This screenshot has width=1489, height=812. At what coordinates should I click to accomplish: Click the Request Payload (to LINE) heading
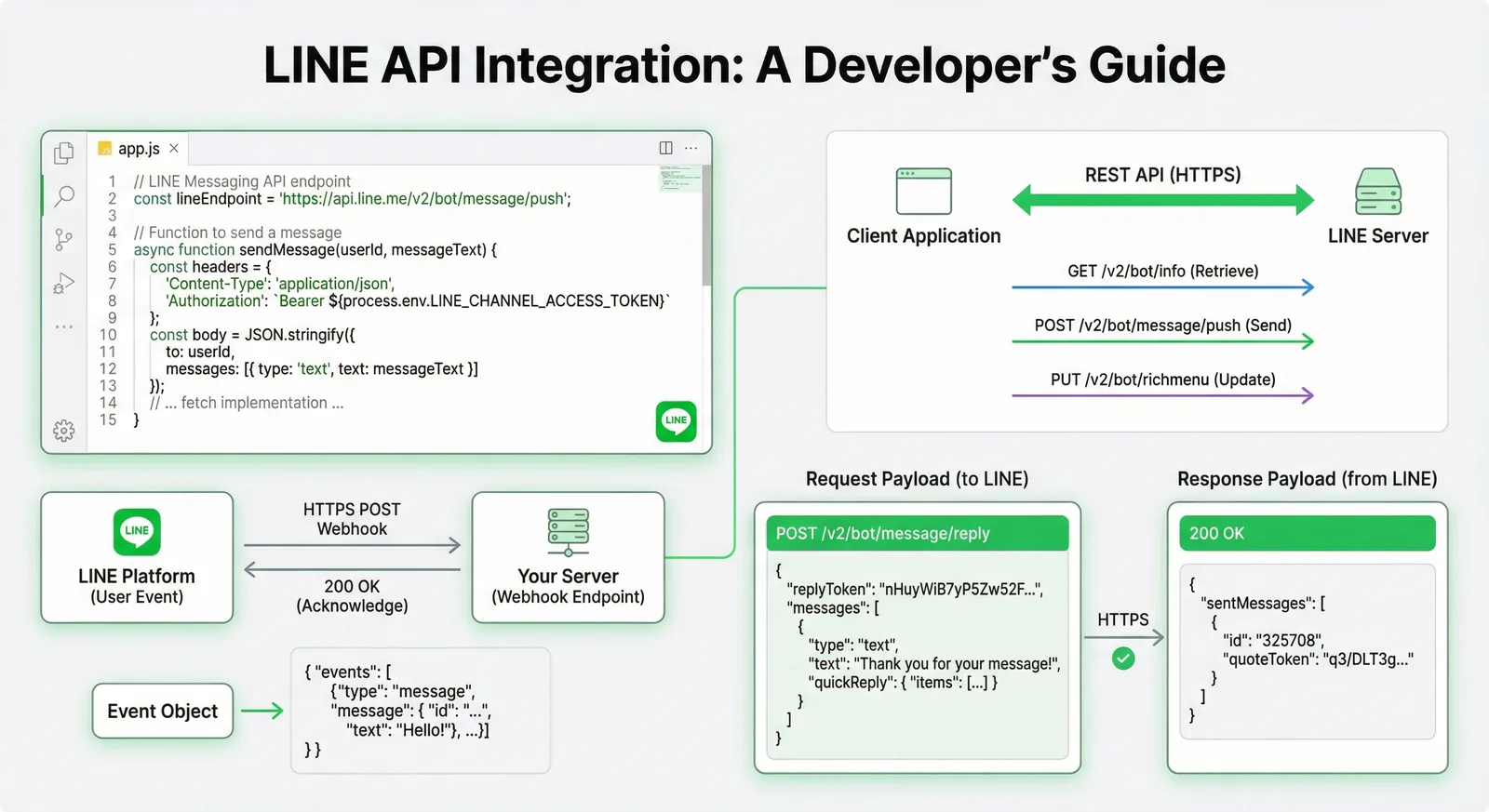[917, 479]
